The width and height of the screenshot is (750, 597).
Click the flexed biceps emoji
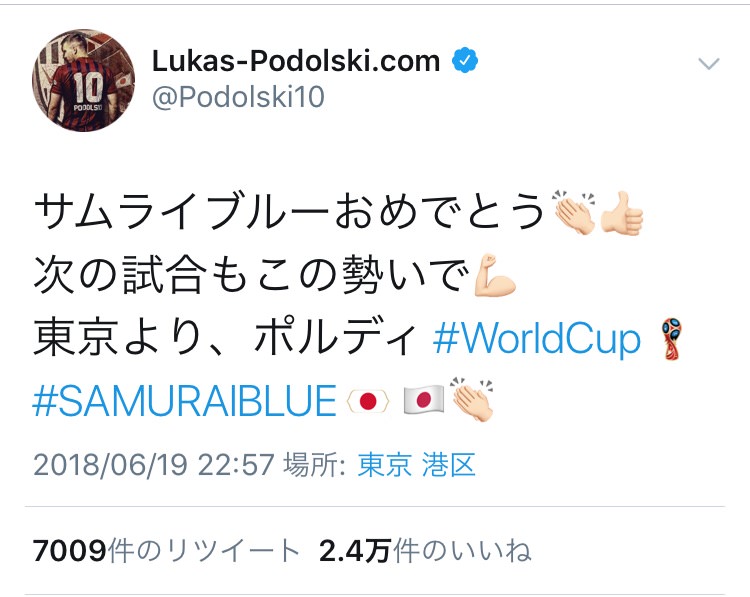495,276
